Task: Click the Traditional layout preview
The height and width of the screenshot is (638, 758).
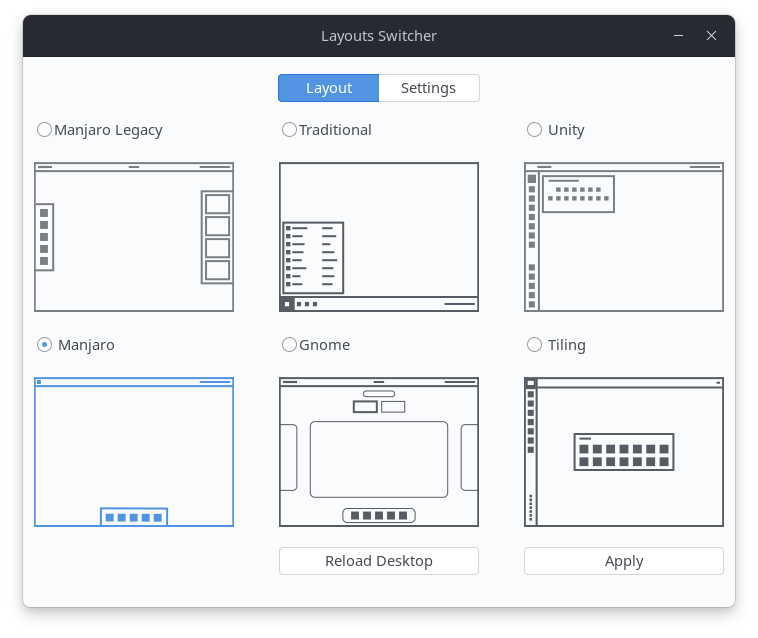Action: (379, 237)
